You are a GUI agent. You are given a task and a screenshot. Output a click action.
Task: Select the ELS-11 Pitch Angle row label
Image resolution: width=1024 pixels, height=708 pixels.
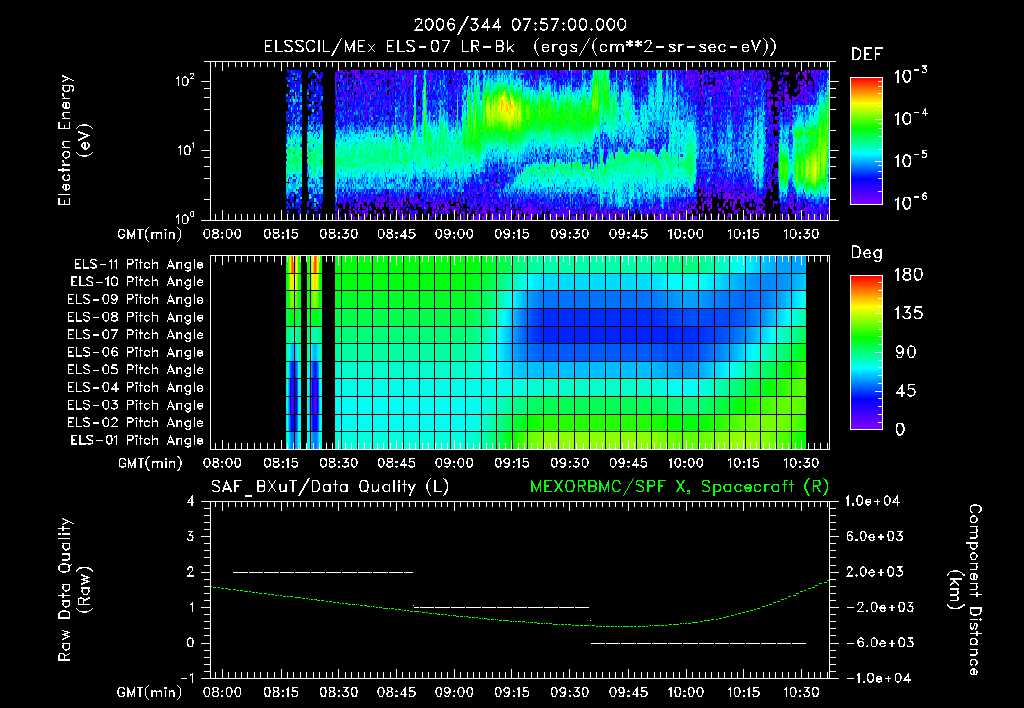point(138,265)
